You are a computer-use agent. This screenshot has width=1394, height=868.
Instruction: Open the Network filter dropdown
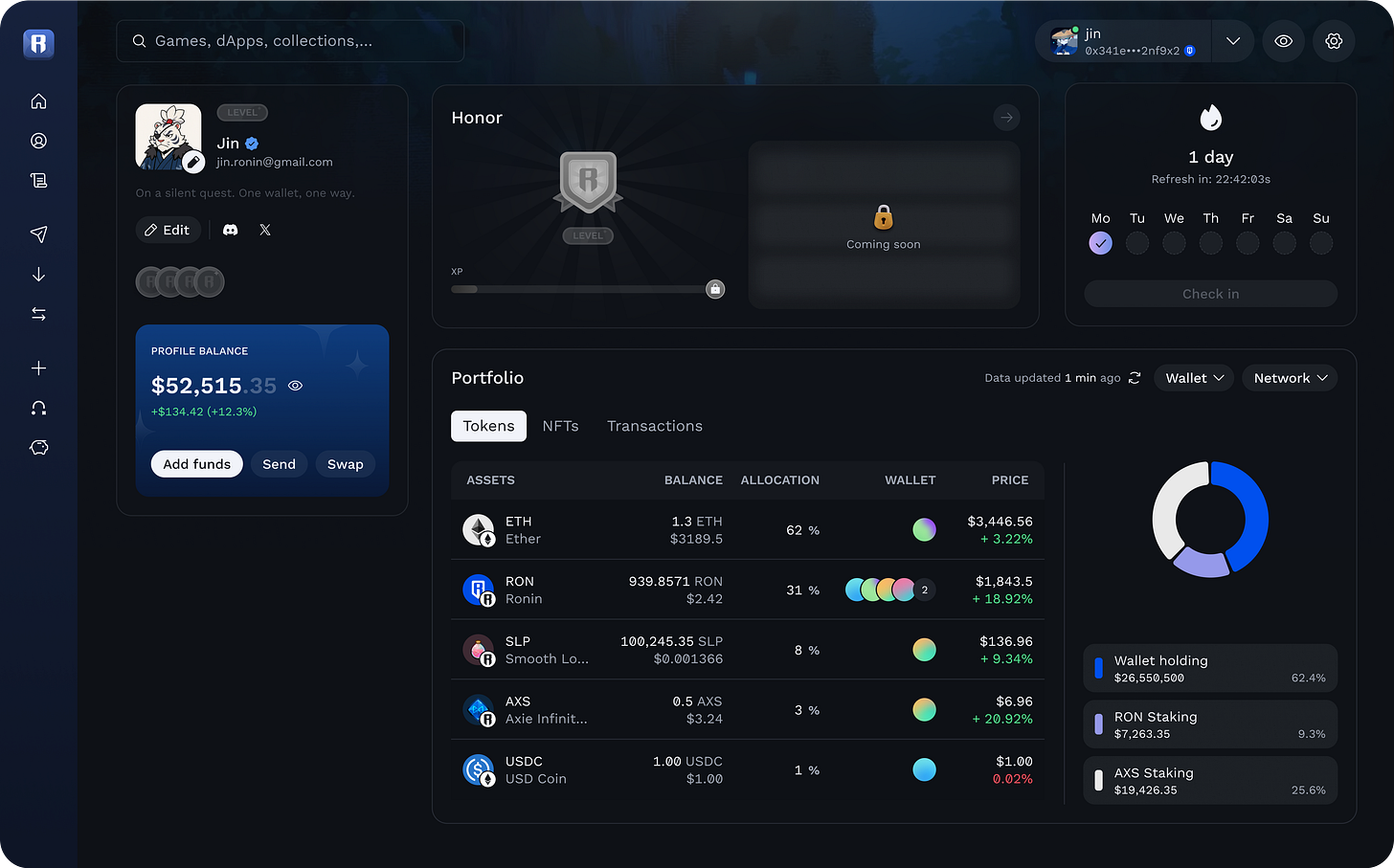pos(1289,377)
